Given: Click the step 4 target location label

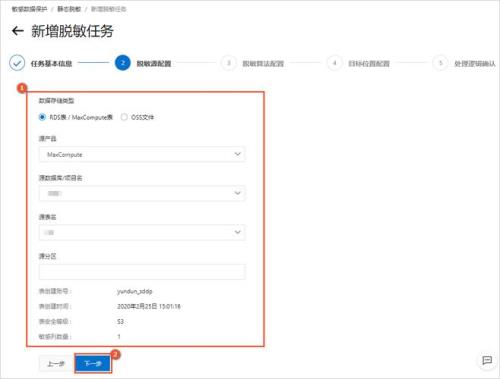Looking at the screenshot, I should 369,63.
